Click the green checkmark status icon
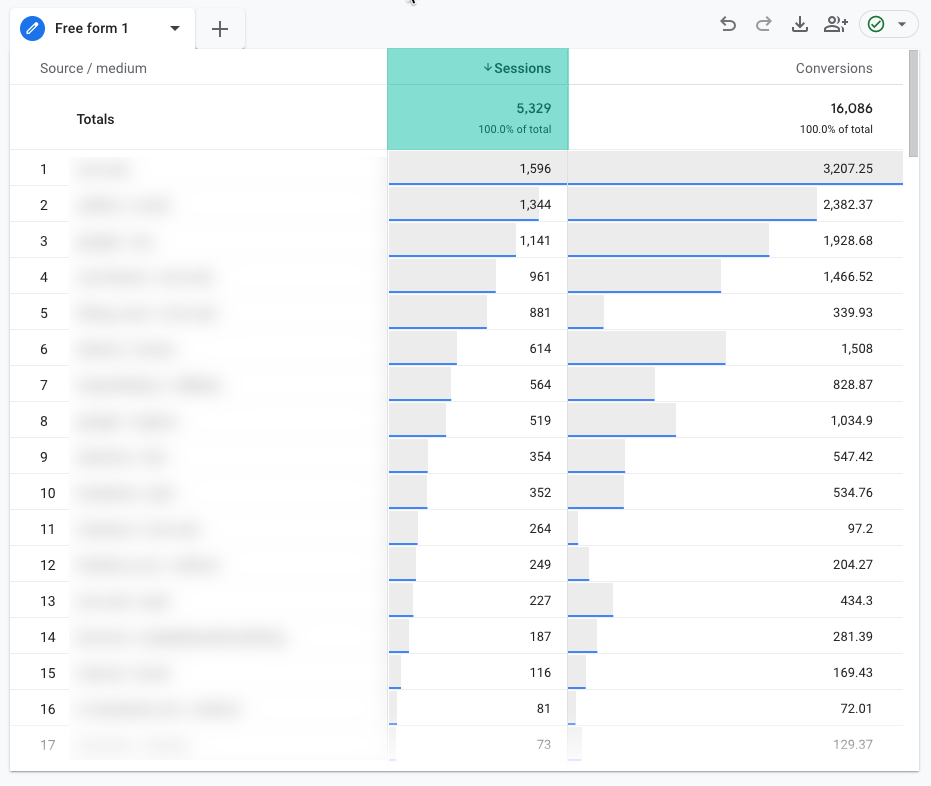The height and width of the screenshot is (786, 931). coord(876,25)
